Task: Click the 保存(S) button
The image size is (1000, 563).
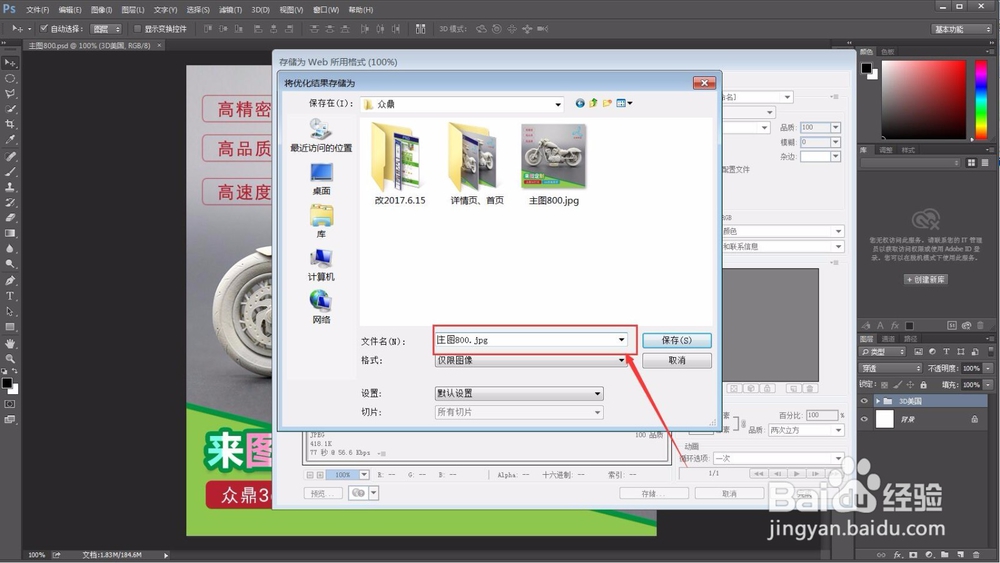Action: 677,340
